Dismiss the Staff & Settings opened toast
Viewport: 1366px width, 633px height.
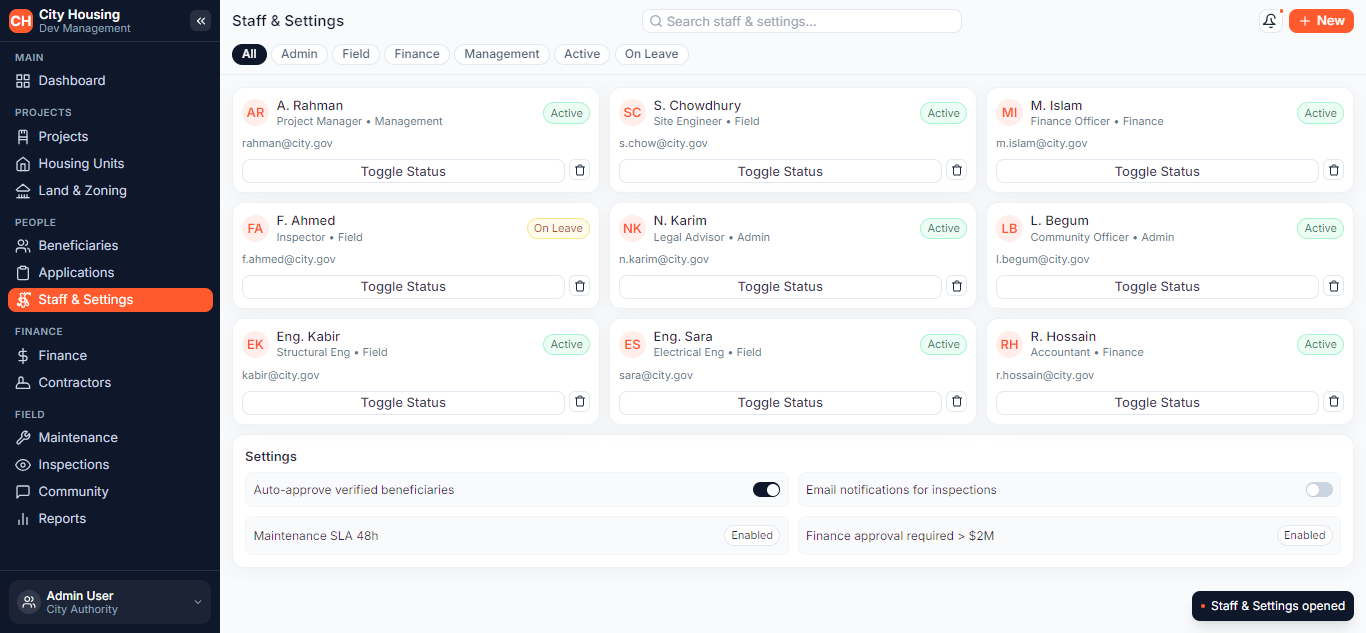[1273, 606]
